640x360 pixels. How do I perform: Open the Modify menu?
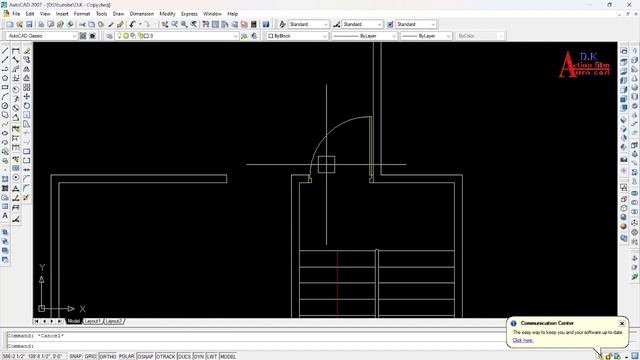167,14
